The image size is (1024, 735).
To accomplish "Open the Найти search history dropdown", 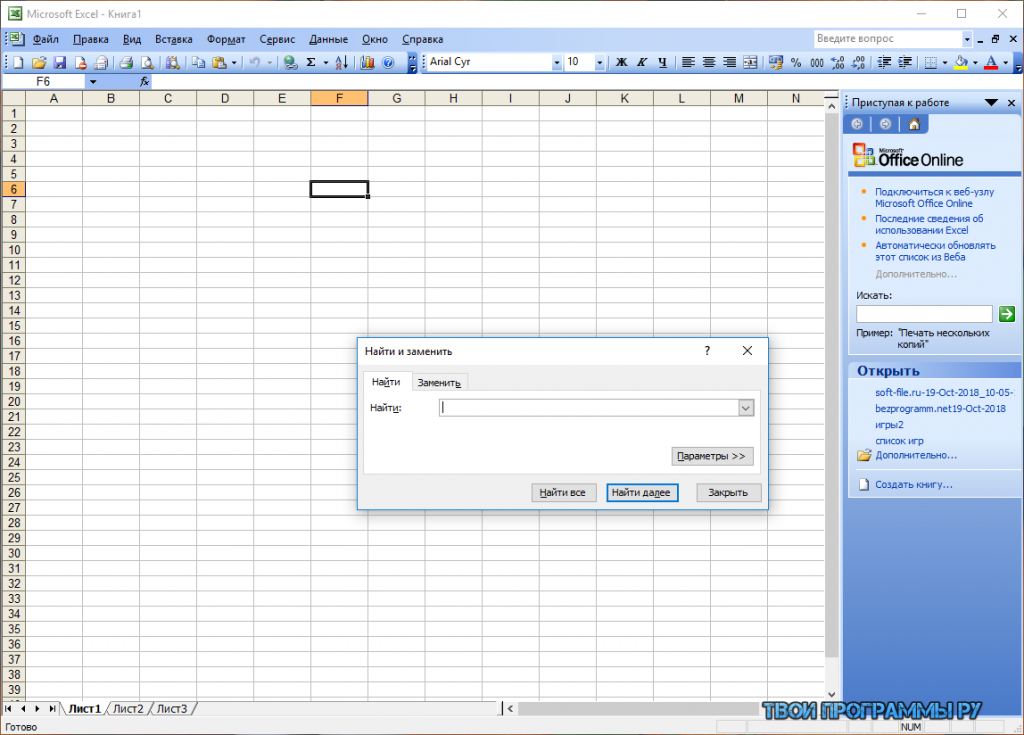I will tap(746, 408).
